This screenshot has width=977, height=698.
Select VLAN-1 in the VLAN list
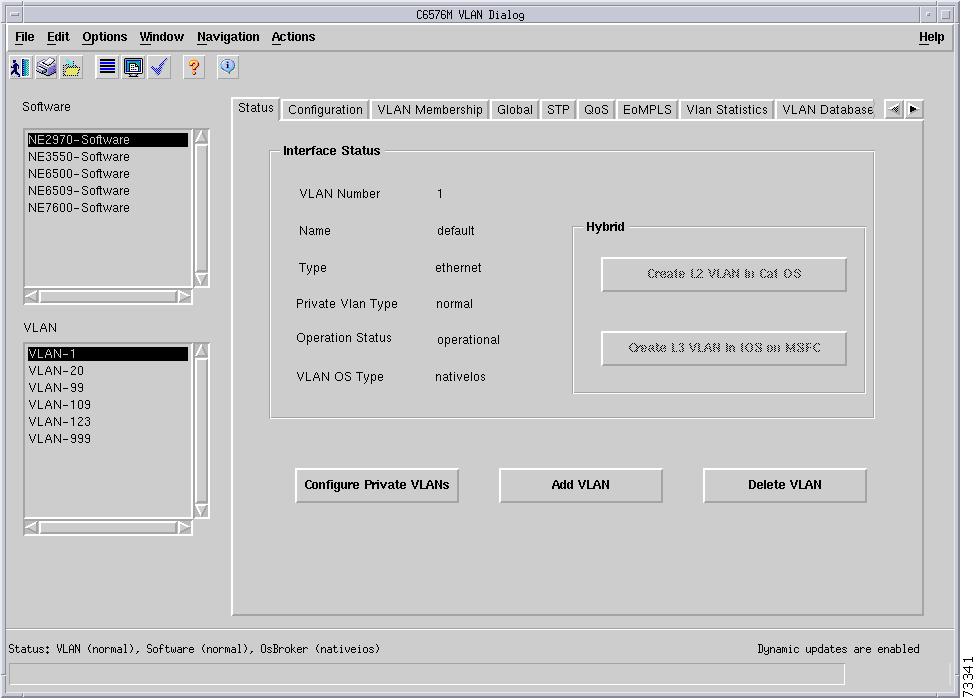click(107, 353)
